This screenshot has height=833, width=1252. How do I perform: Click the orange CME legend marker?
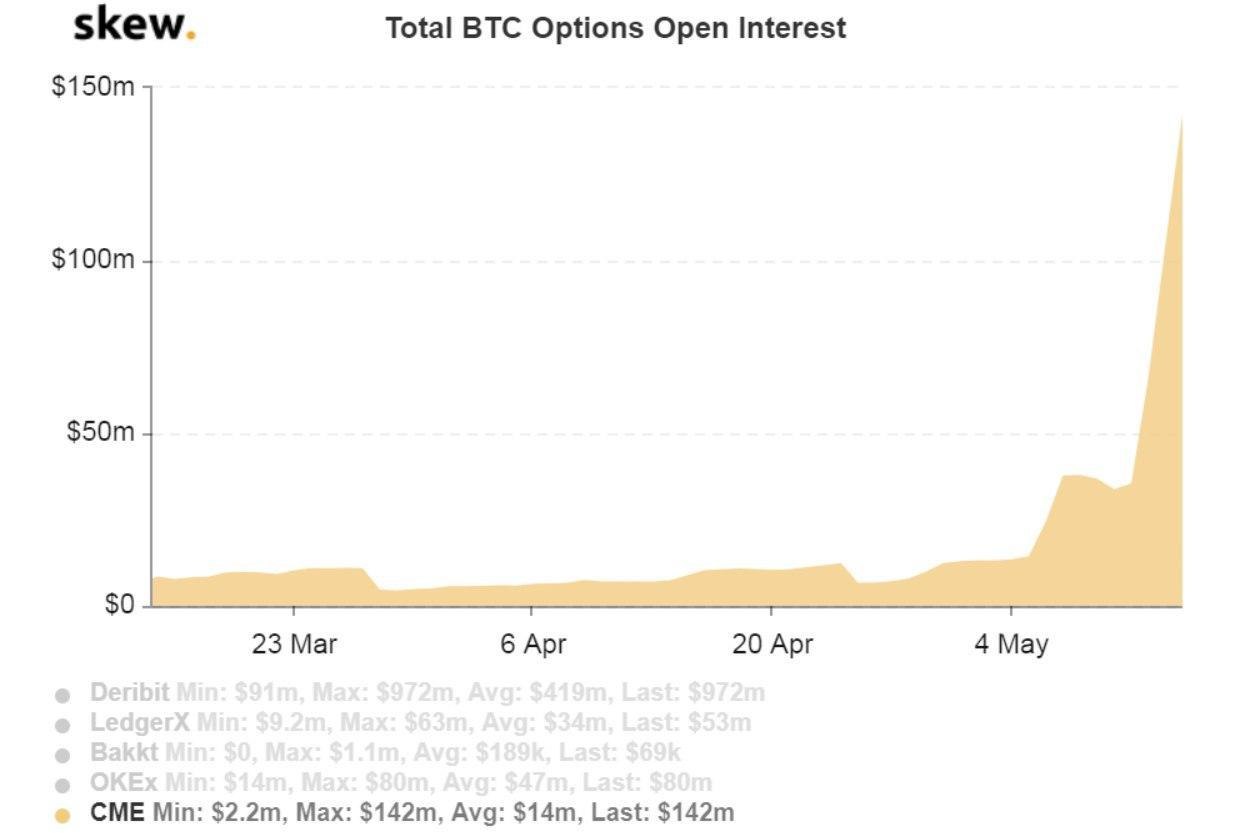pyautogui.click(x=62, y=815)
